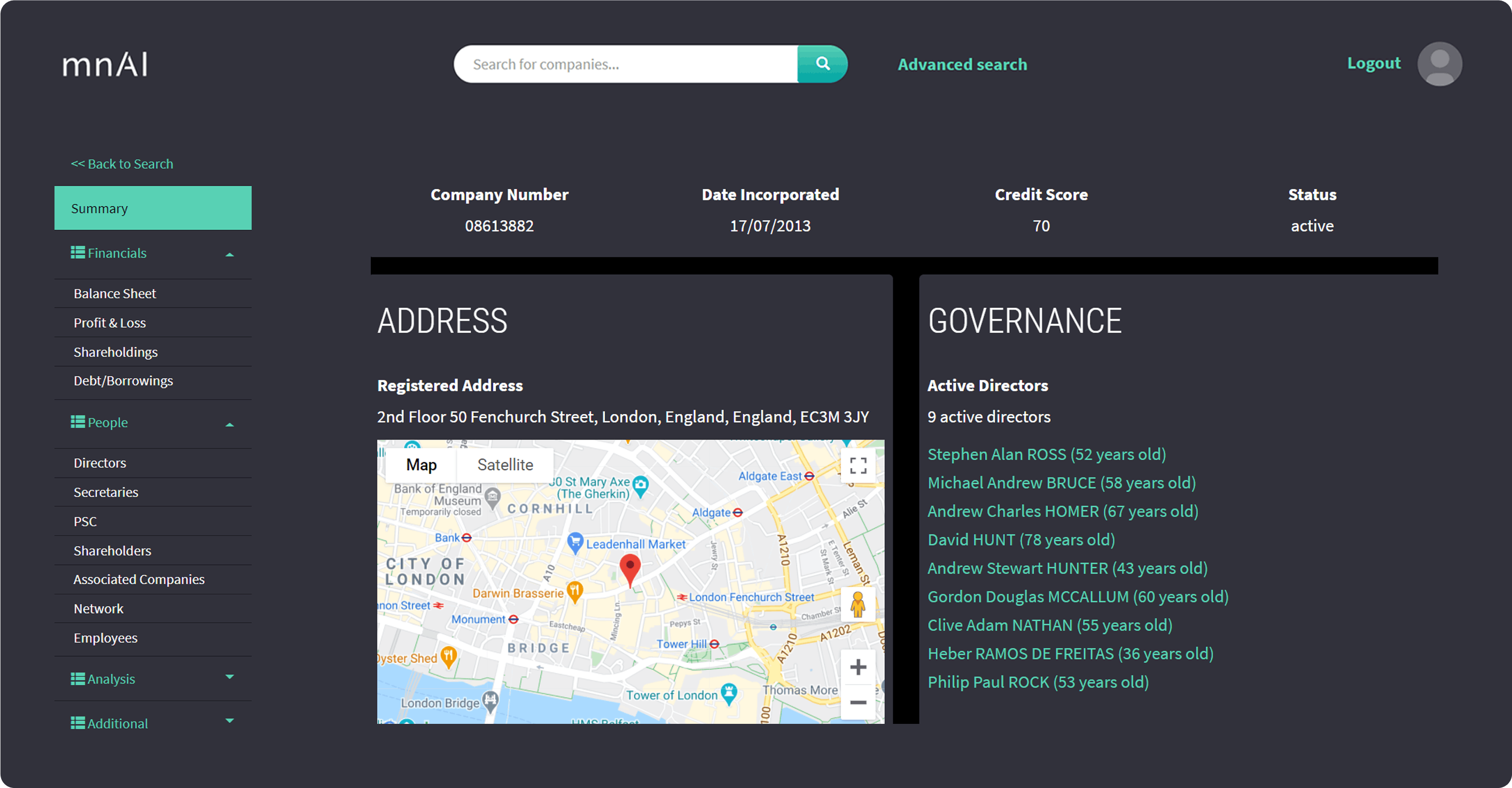Screen dimensions: 1512x788
Task: Zoom in the map with plus button
Action: [858, 667]
